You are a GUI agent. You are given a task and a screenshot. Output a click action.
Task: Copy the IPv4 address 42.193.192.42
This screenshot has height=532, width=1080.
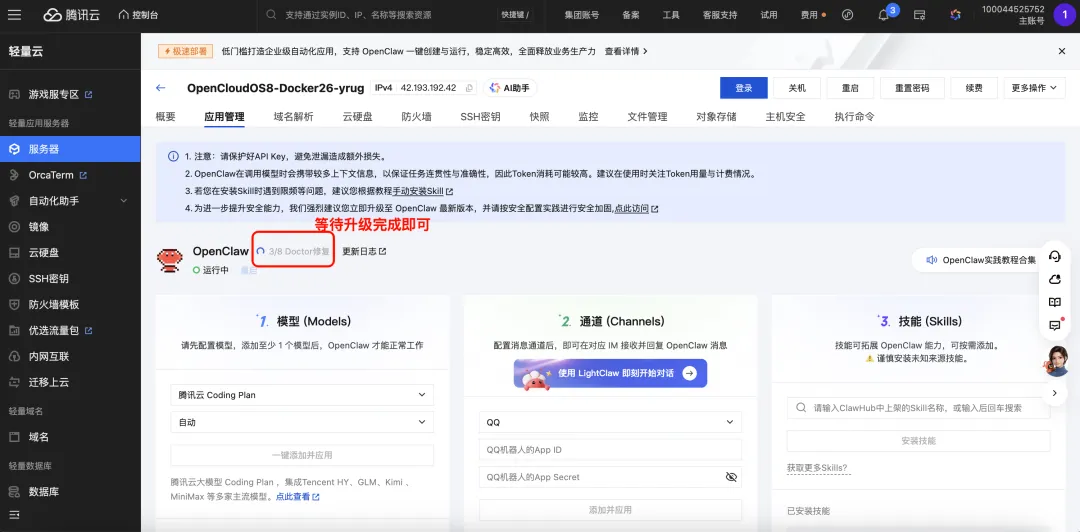coord(469,88)
